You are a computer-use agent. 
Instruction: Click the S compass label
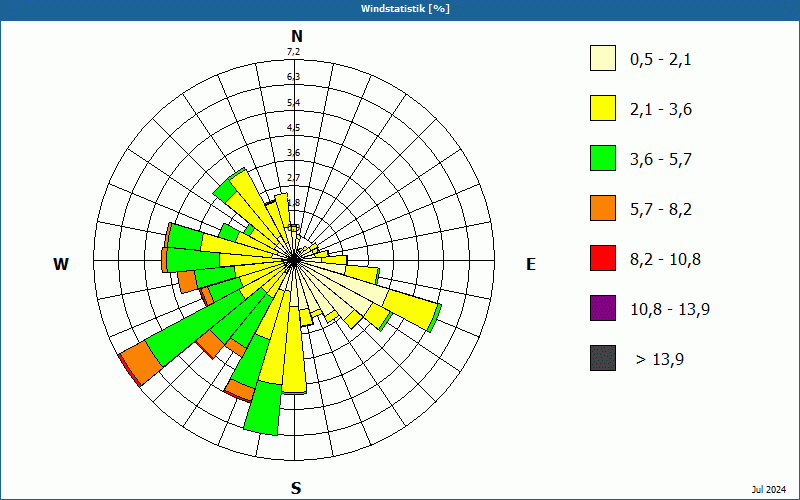pos(296,489)
